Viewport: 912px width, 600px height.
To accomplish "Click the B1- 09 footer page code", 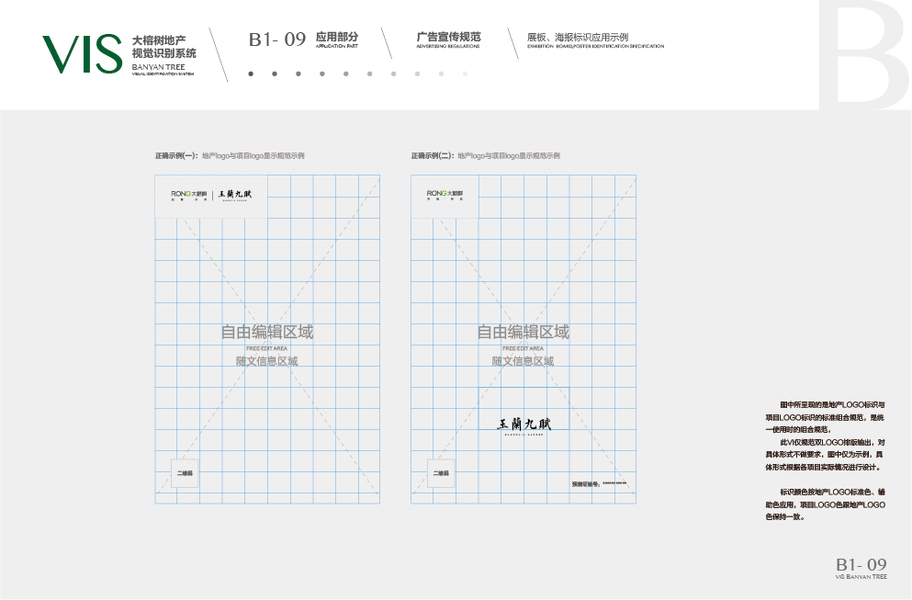I will coord(861,564).
